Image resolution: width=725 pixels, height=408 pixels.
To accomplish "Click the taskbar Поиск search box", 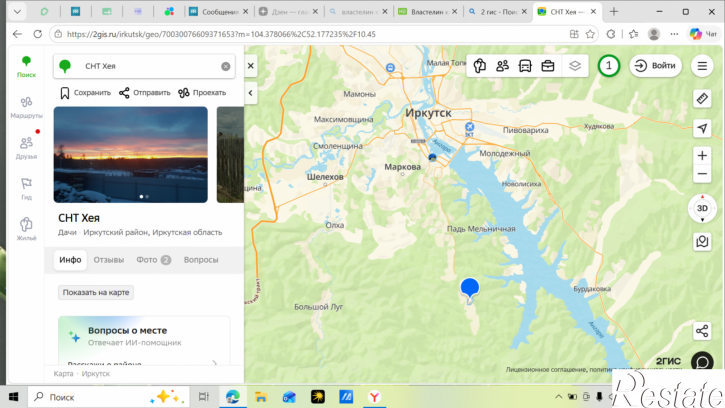I will pyautogui.click(x=109, y=397).
